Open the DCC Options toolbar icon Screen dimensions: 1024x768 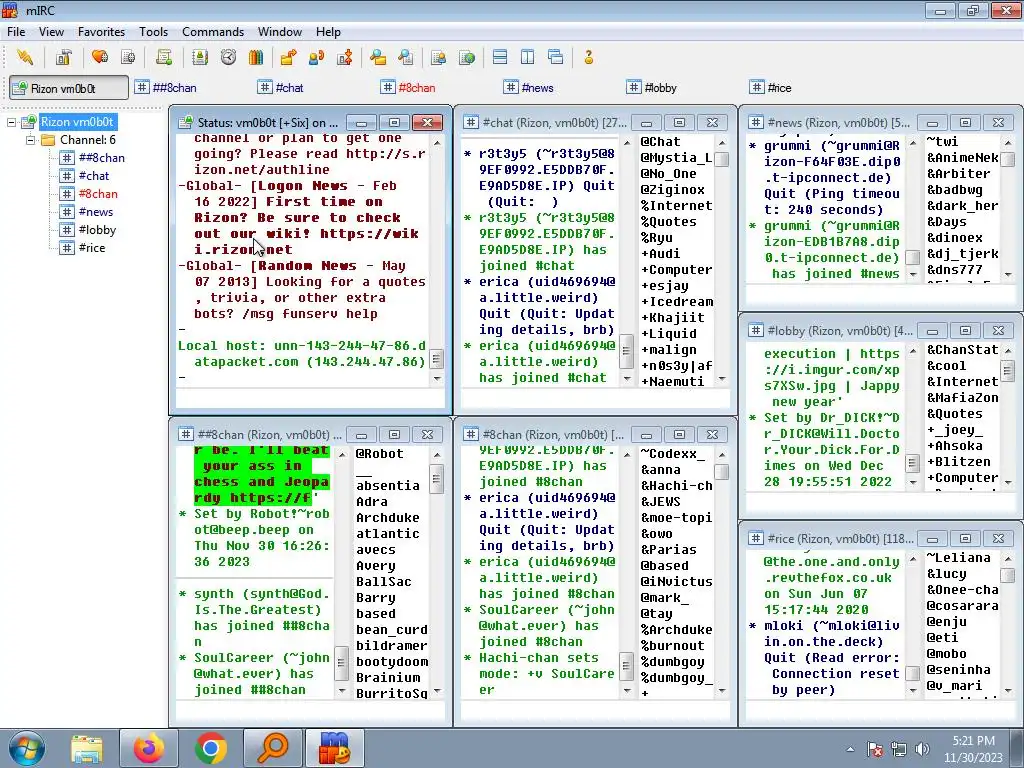345,57
